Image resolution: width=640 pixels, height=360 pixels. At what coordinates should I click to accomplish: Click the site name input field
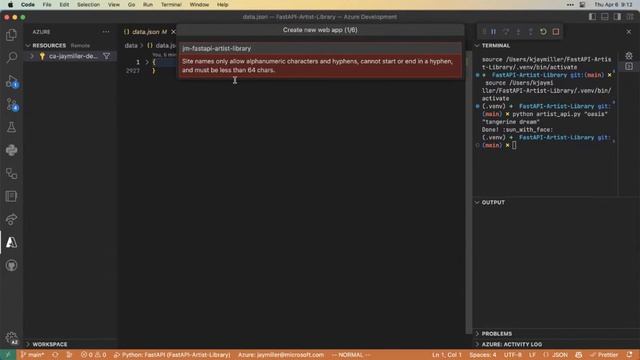320,49
